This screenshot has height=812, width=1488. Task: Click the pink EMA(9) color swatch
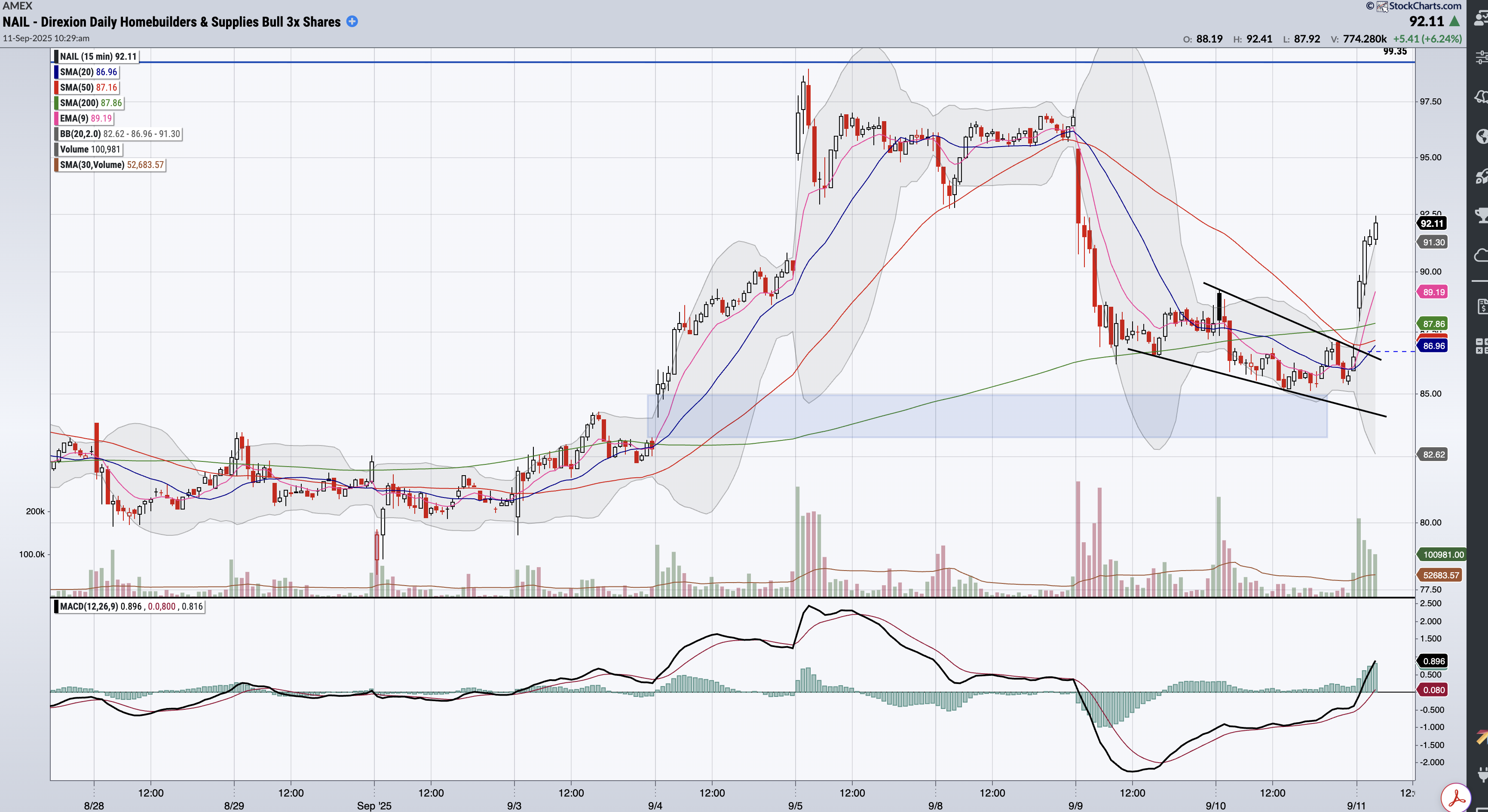coord(56,119)
